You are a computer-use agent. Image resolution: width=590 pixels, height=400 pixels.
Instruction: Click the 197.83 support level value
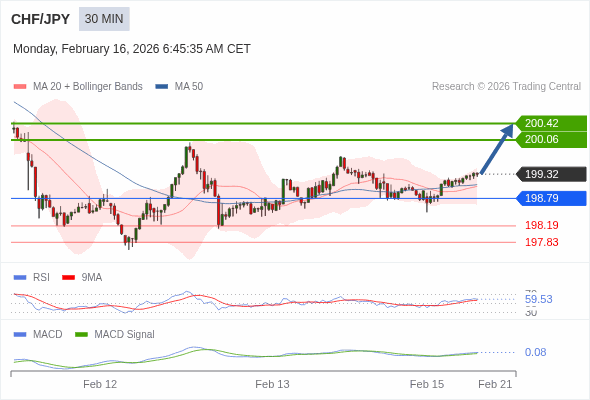click(542, 242)
